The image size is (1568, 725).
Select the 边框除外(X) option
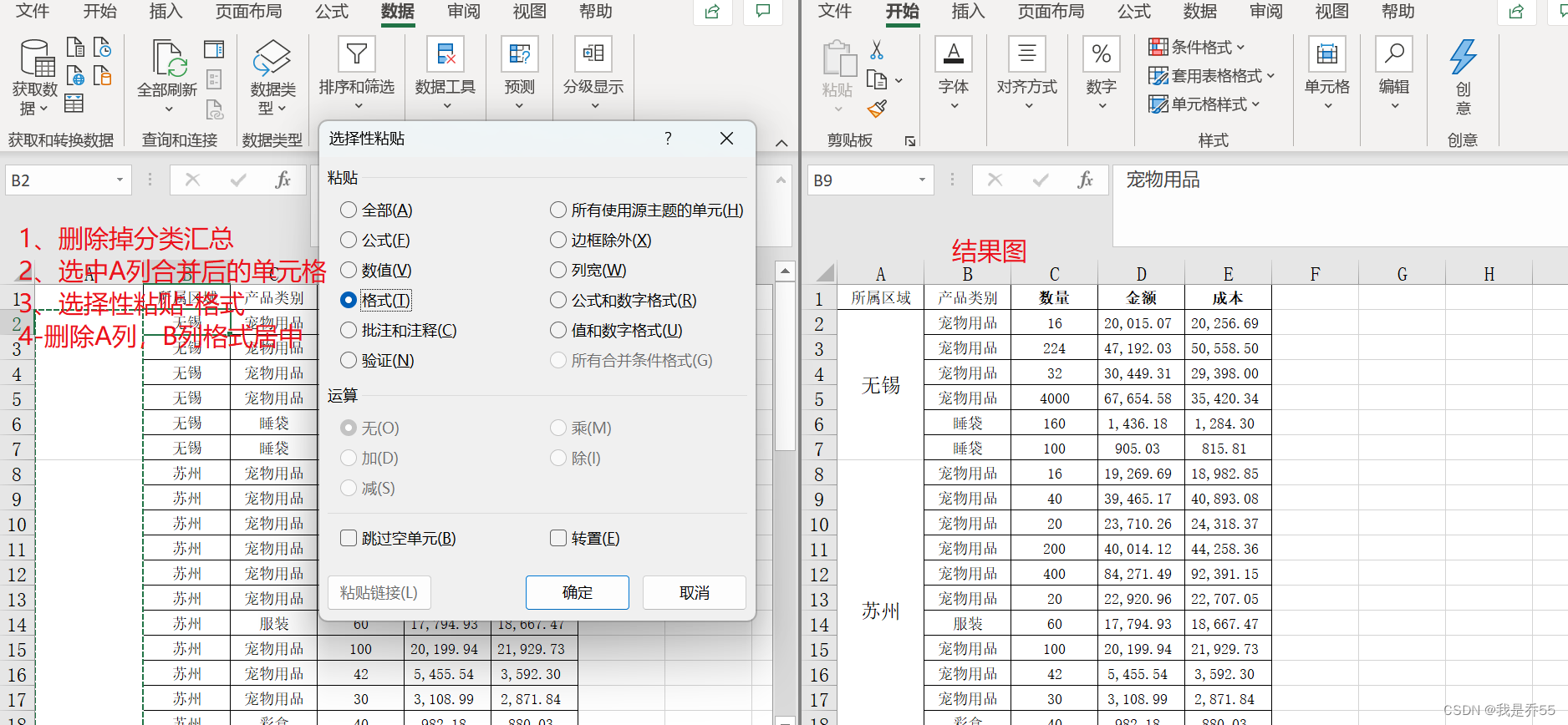558,241
